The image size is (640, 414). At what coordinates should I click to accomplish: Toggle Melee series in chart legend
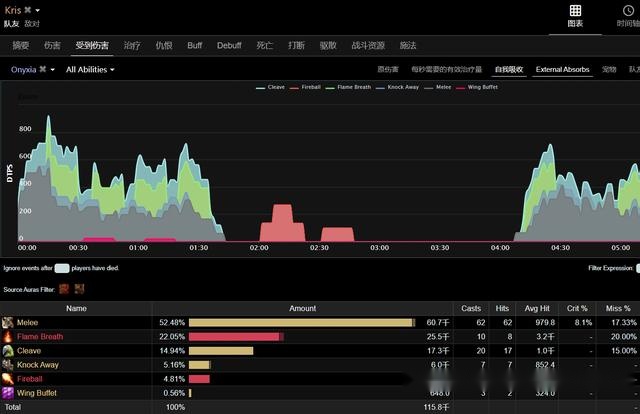click(x=438, y=87)
